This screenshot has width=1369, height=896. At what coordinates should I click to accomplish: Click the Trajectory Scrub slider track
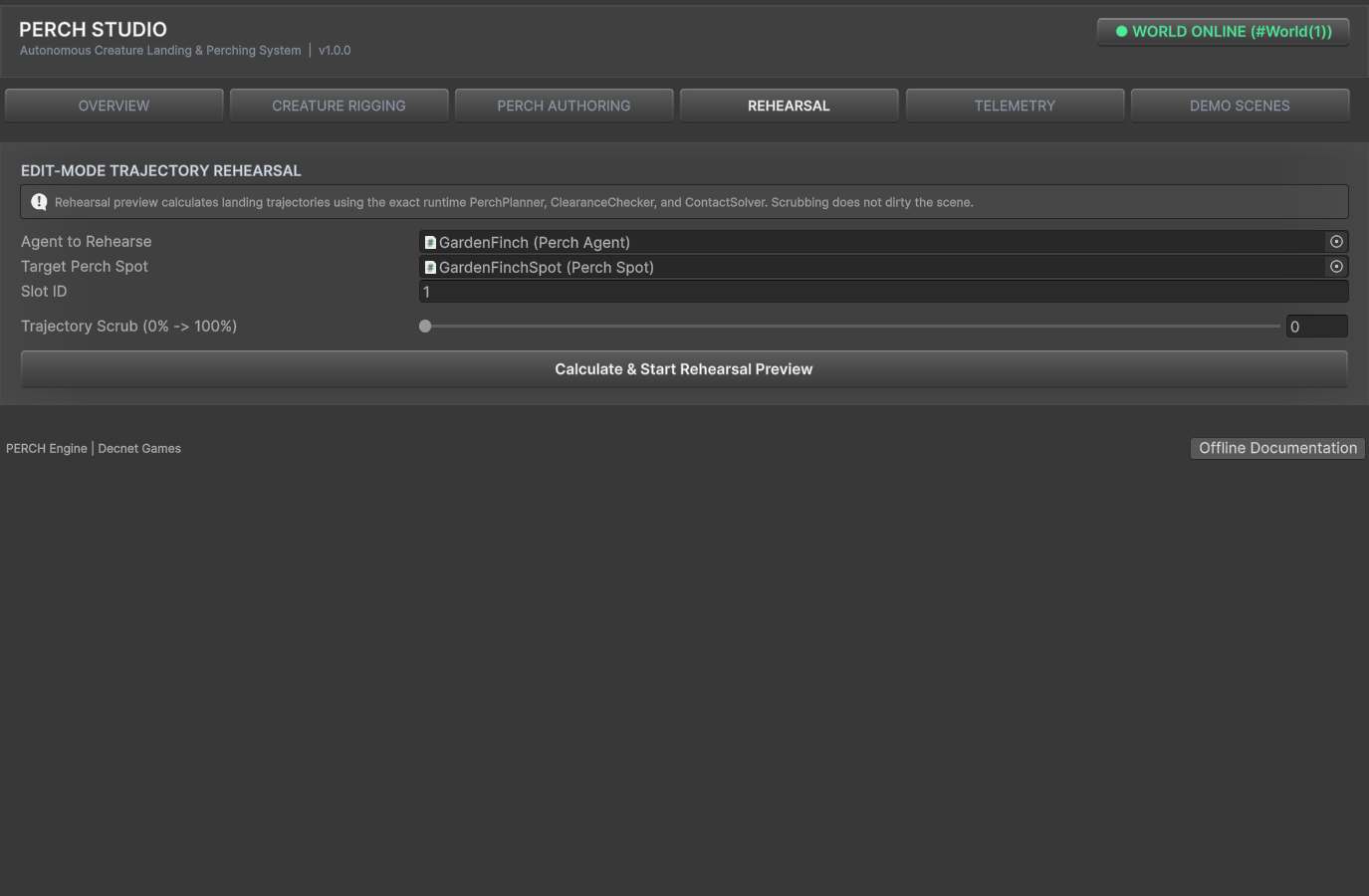point(852,326)
